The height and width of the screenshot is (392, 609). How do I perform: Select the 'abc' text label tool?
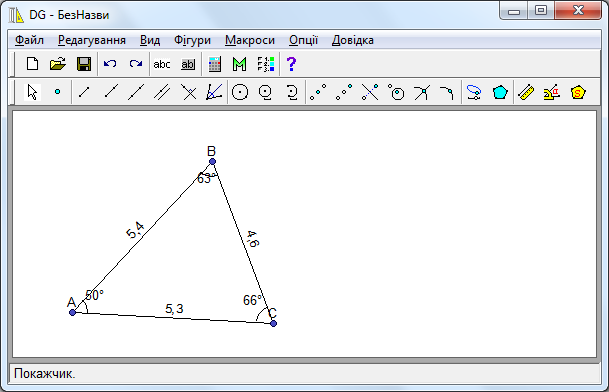(x=162, y=64)
